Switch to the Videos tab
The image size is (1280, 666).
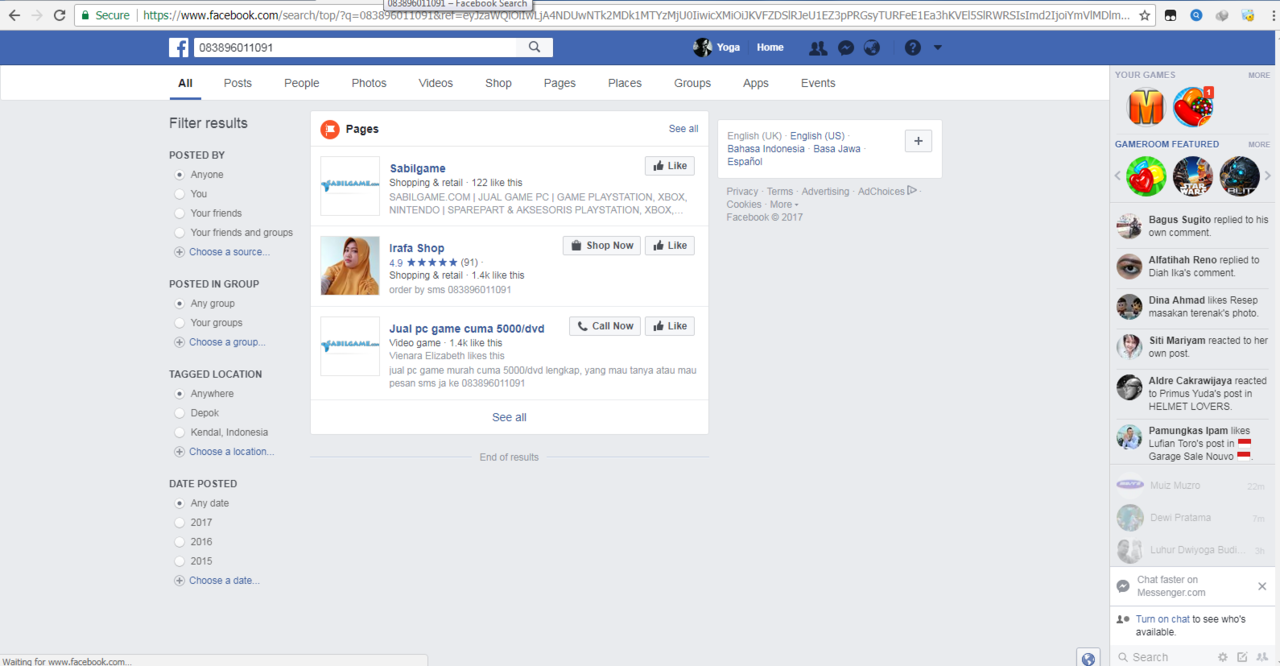(436, 83)
